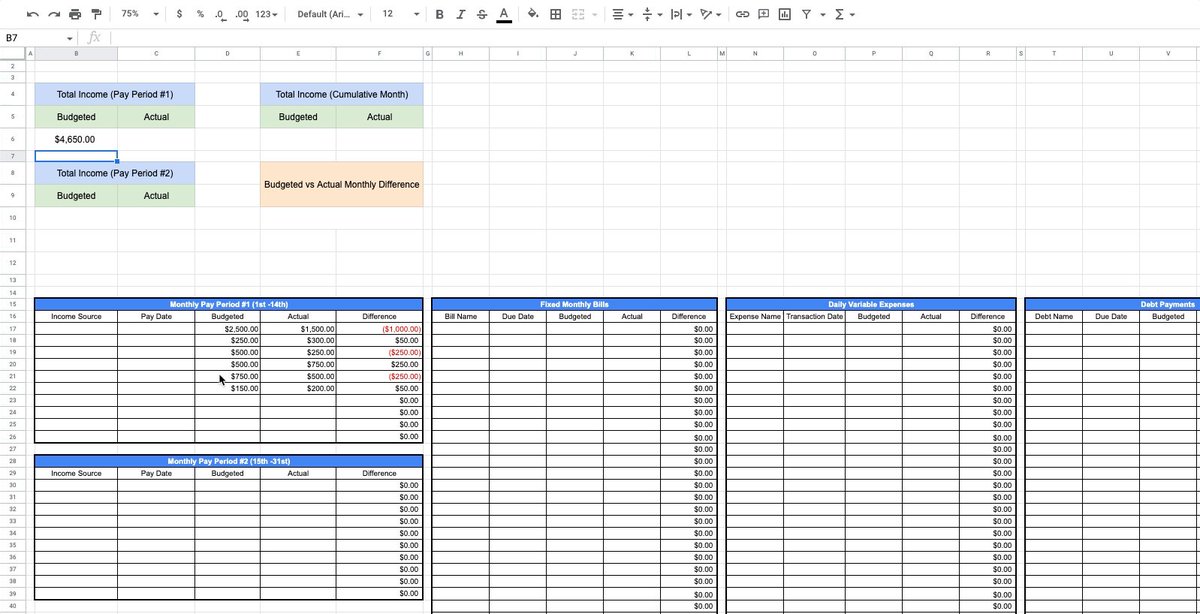Click the Functions sigma icon

[x=839, y=14]
